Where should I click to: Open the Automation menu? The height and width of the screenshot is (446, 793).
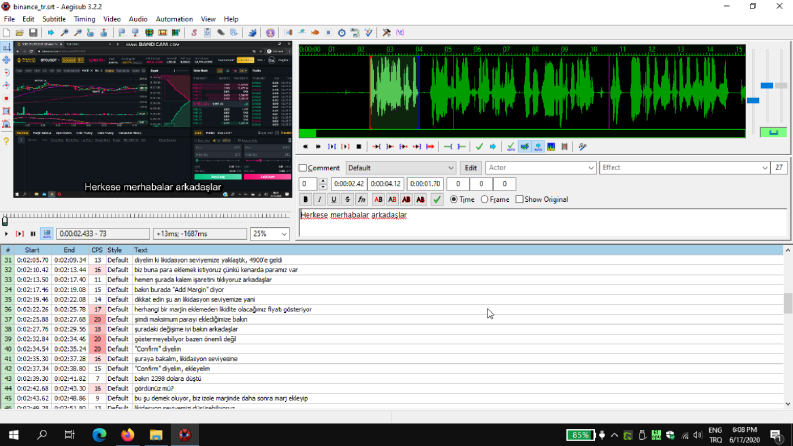click(174, 19)
